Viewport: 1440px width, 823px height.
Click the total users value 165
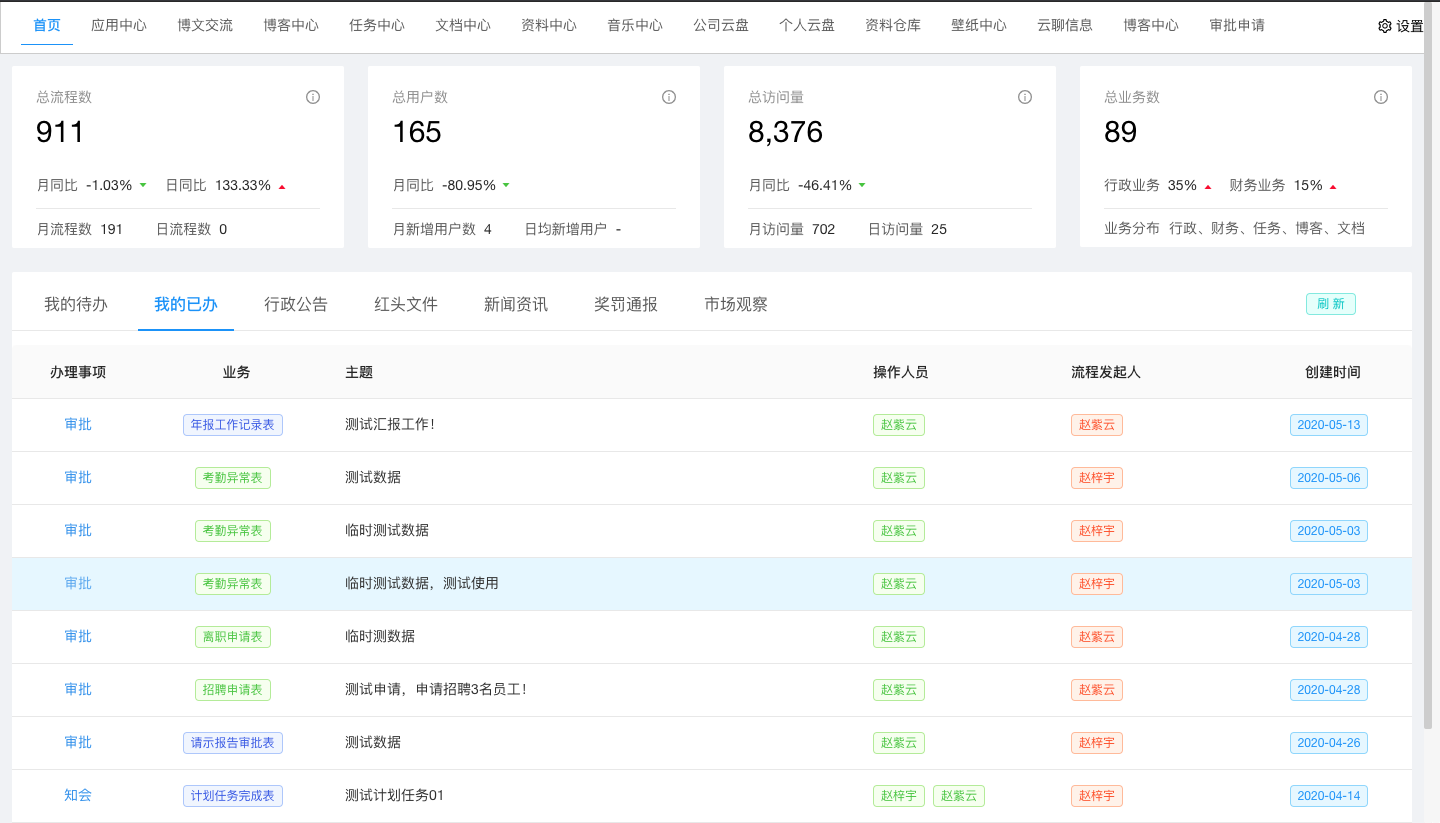coord(417,132)
